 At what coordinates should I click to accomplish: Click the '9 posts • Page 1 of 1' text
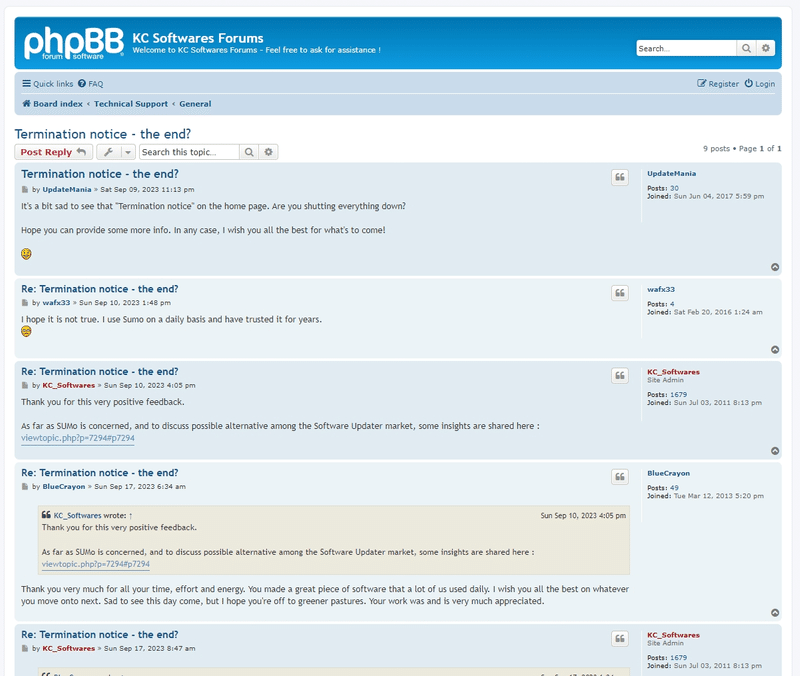tap(742, 148)
